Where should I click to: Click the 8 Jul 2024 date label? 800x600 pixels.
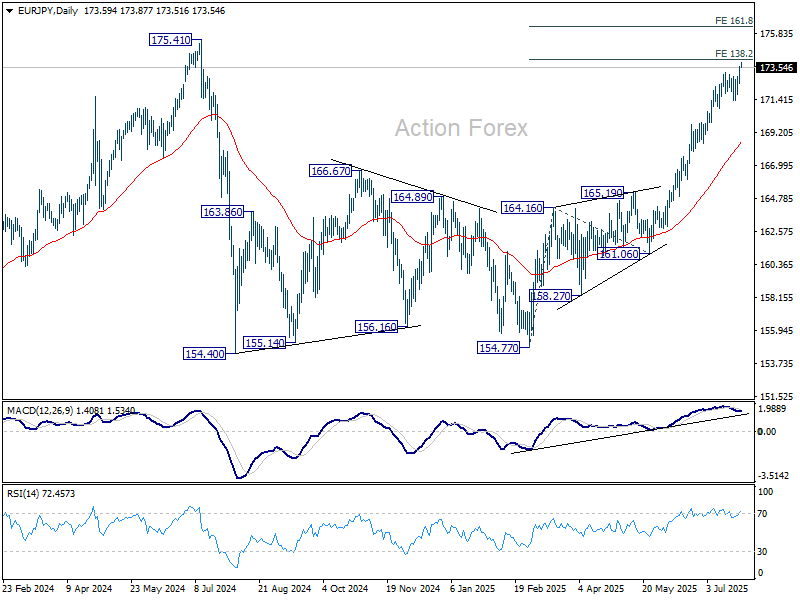215,588
